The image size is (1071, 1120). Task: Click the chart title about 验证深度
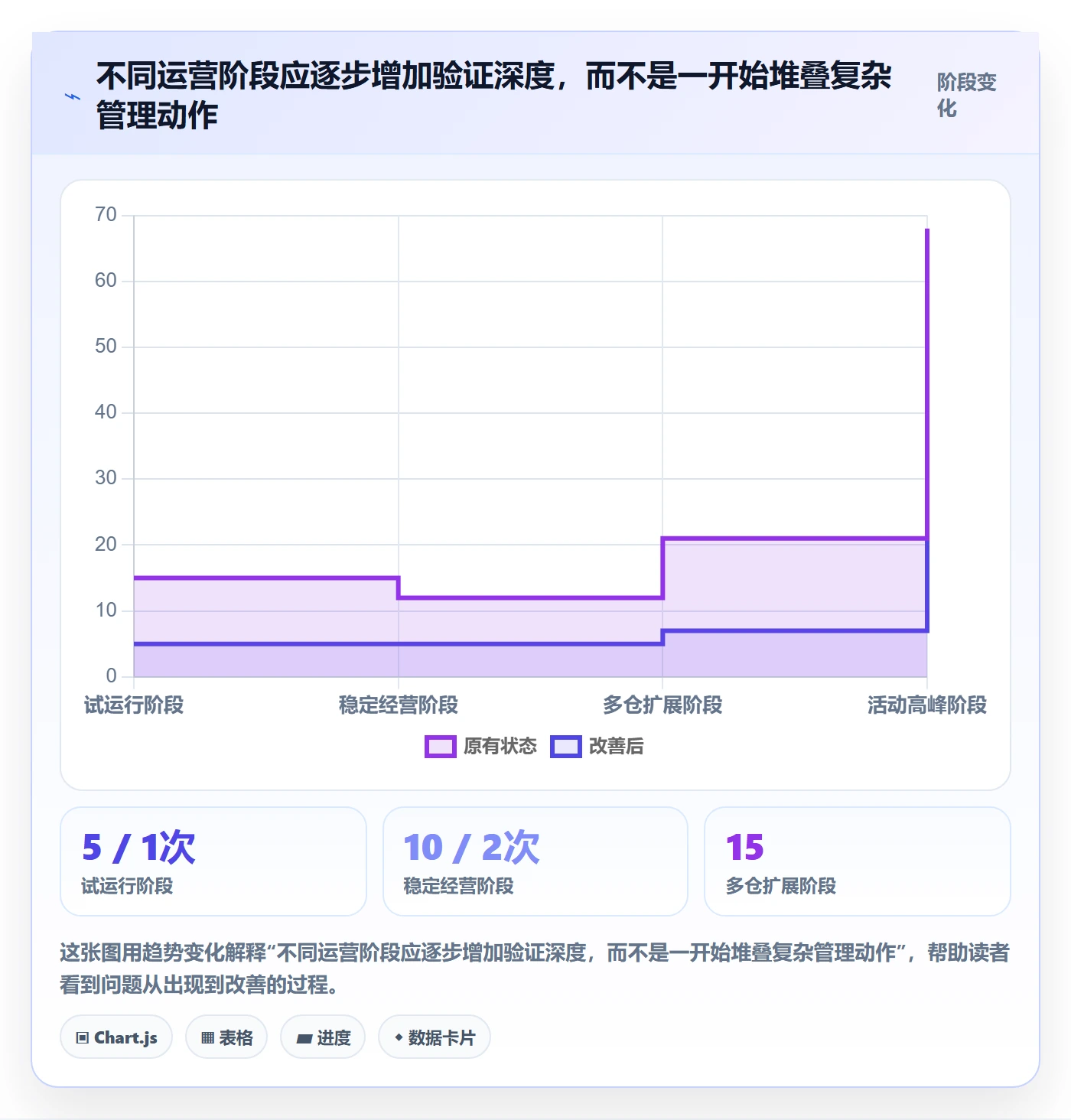[494, 96]
